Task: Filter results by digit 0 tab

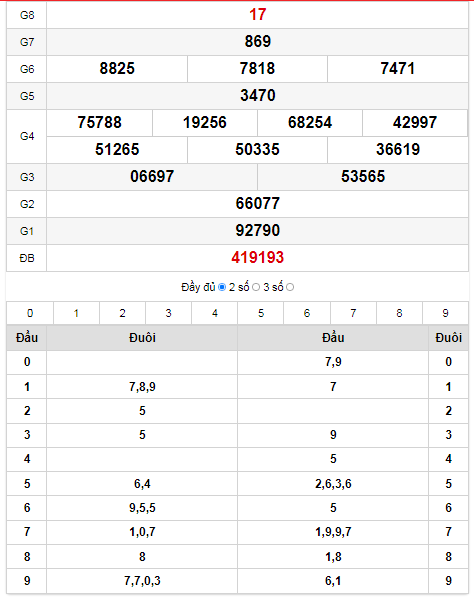Action: (30, 313)
